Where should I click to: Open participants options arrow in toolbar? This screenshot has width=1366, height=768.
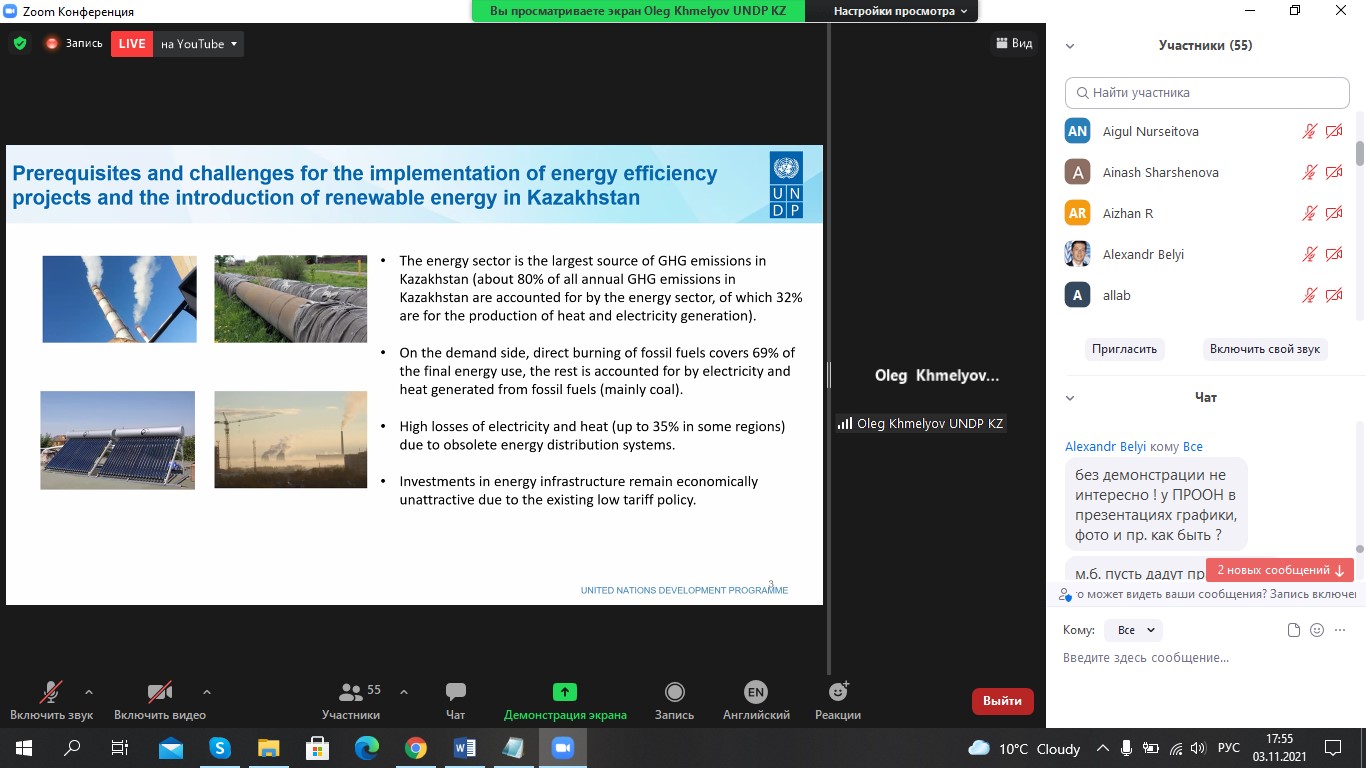point(404,691)
